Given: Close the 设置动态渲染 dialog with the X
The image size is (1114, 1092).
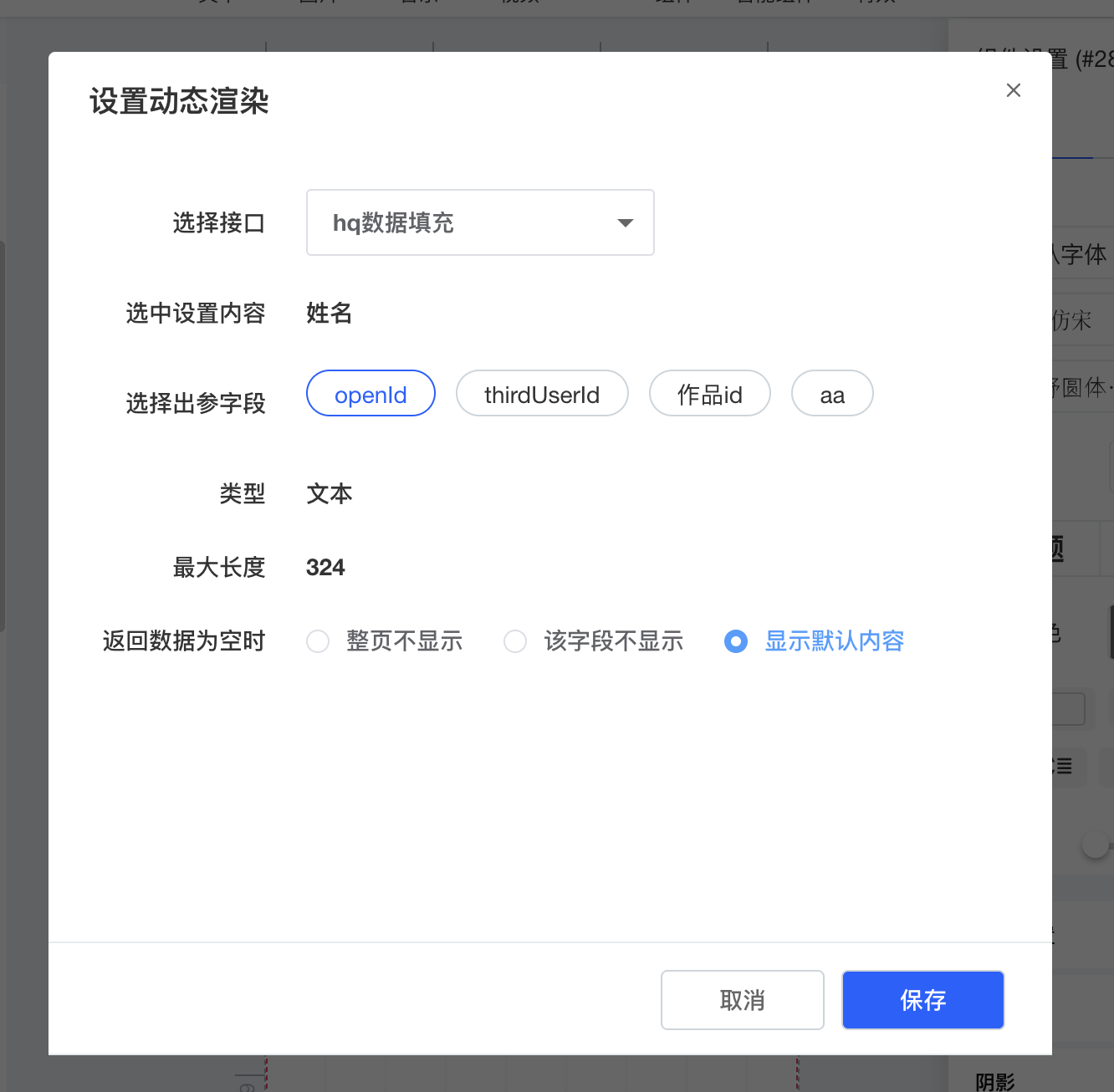Looking at the screenshot, I should click(x=1013, y=90).
